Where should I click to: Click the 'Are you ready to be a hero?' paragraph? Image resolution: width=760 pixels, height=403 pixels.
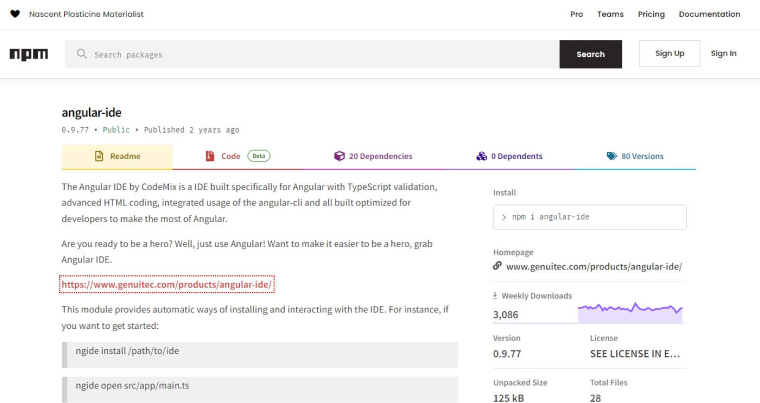click(247, 252)
